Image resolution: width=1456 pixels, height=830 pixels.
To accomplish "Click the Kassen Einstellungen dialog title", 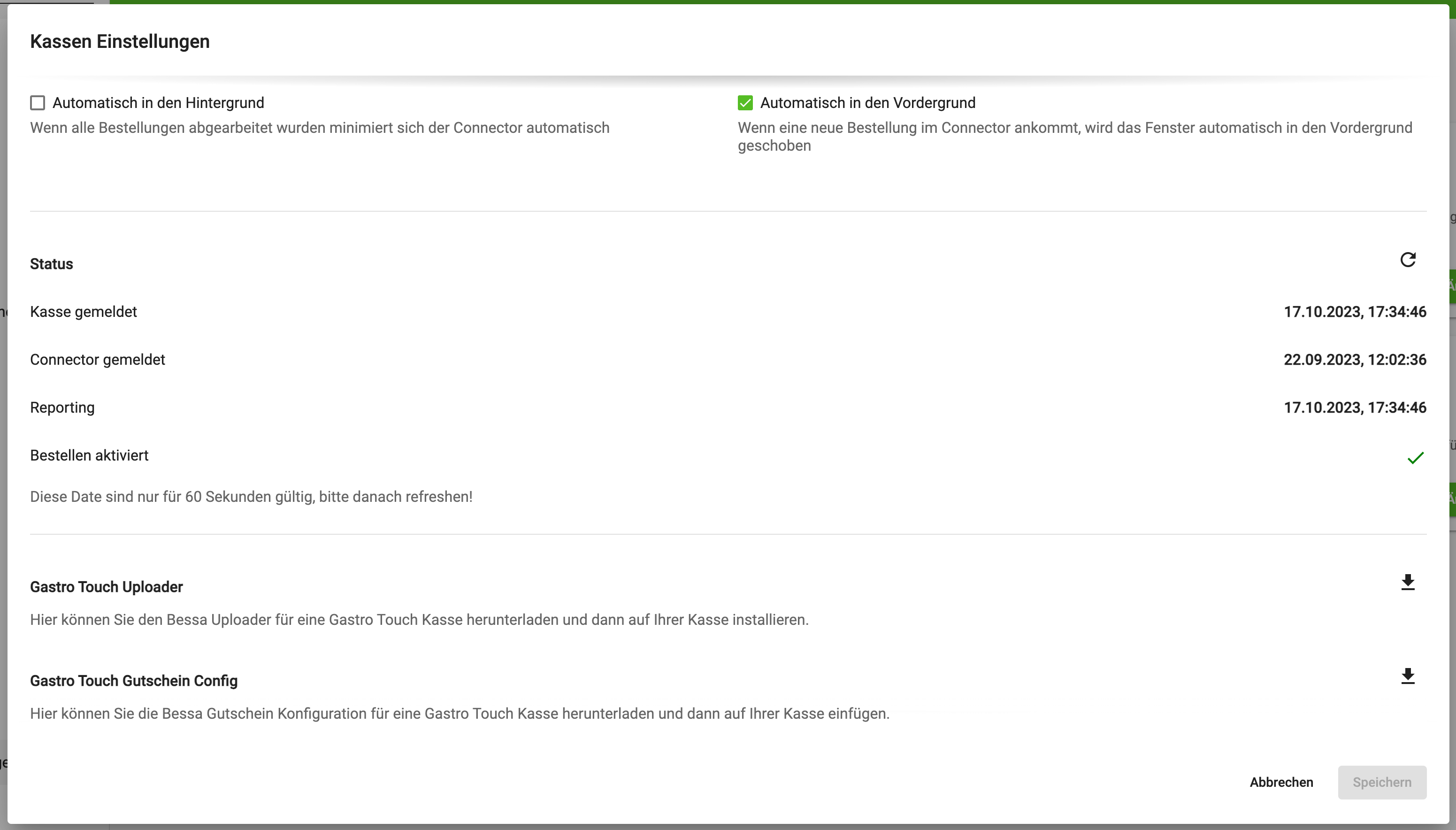I will click(120, 40).
